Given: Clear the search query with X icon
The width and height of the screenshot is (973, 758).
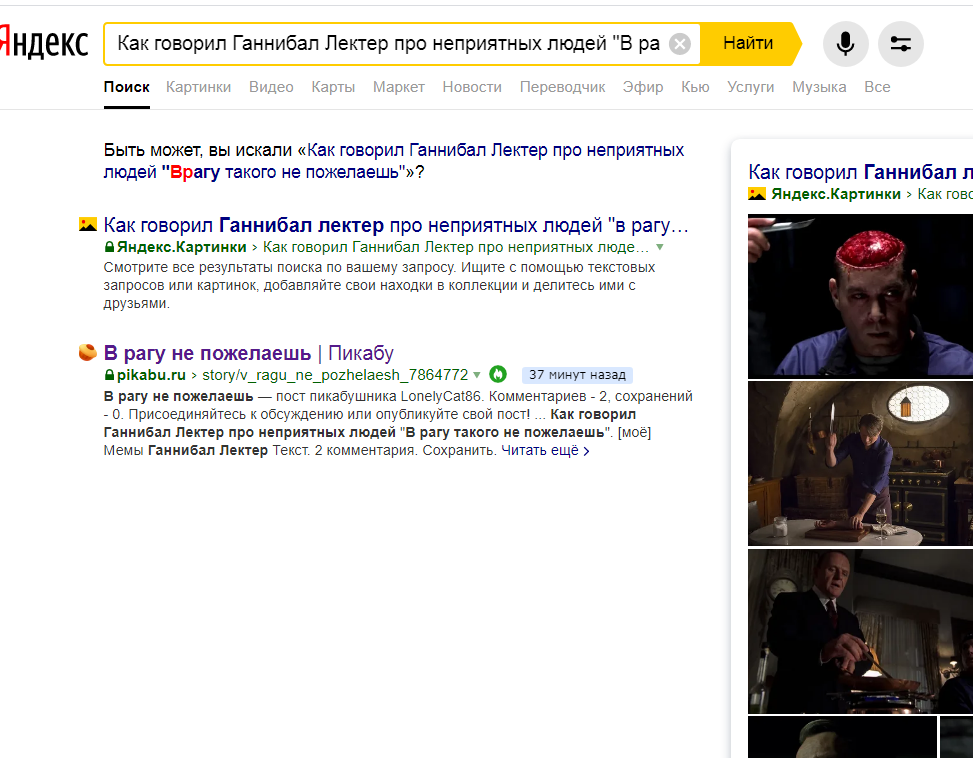Looking at the screenshot, I should [x=679, y=44].
